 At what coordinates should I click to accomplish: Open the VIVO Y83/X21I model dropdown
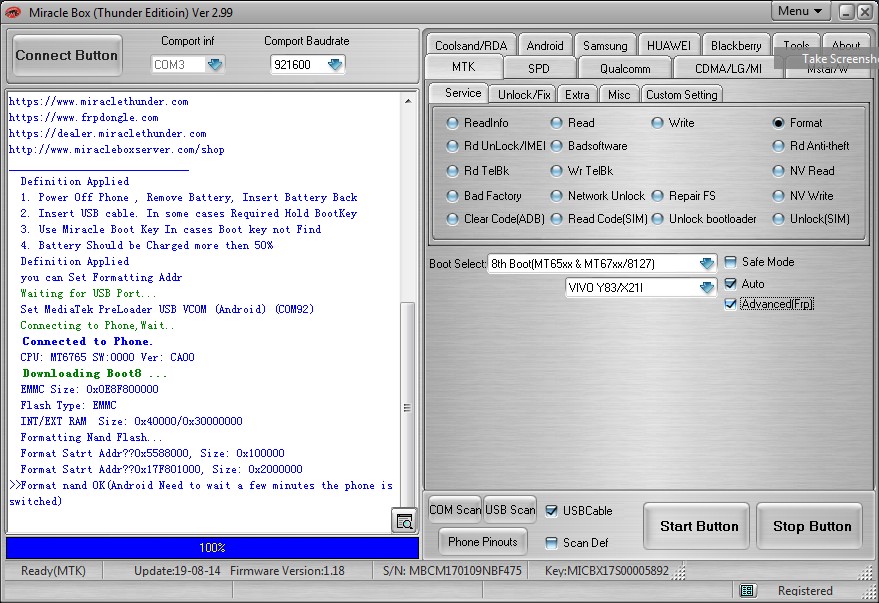(x=707, y=287)
